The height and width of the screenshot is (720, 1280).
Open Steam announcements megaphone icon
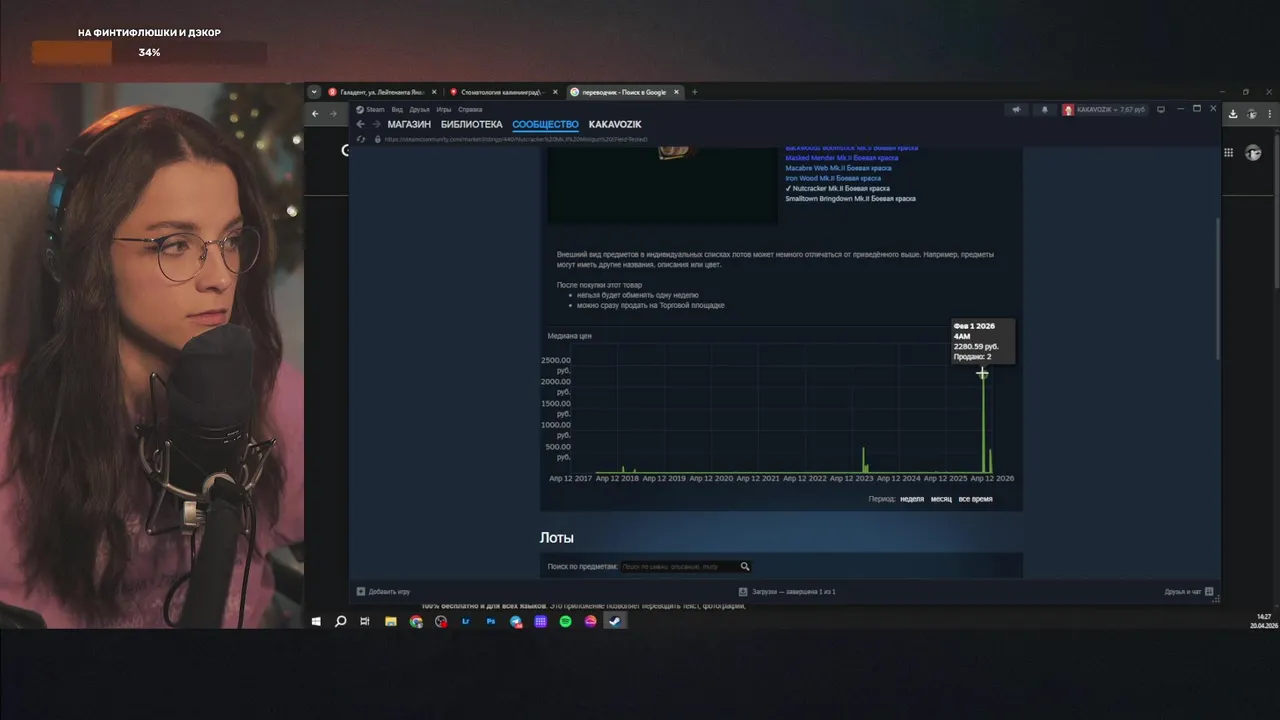pos(1016,109)
